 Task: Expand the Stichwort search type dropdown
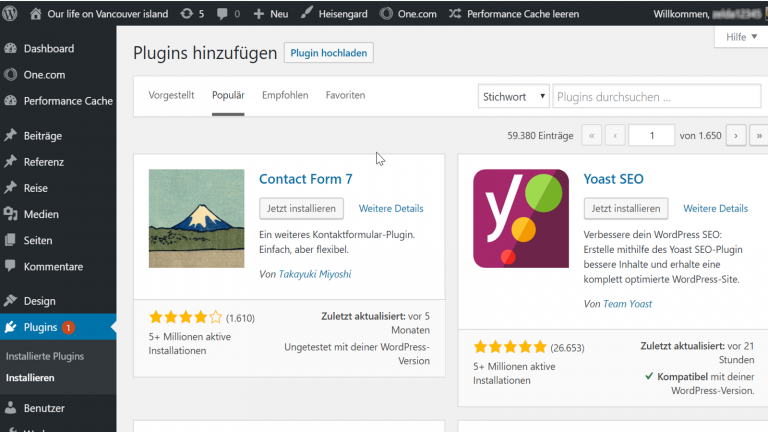coord(514,97)
